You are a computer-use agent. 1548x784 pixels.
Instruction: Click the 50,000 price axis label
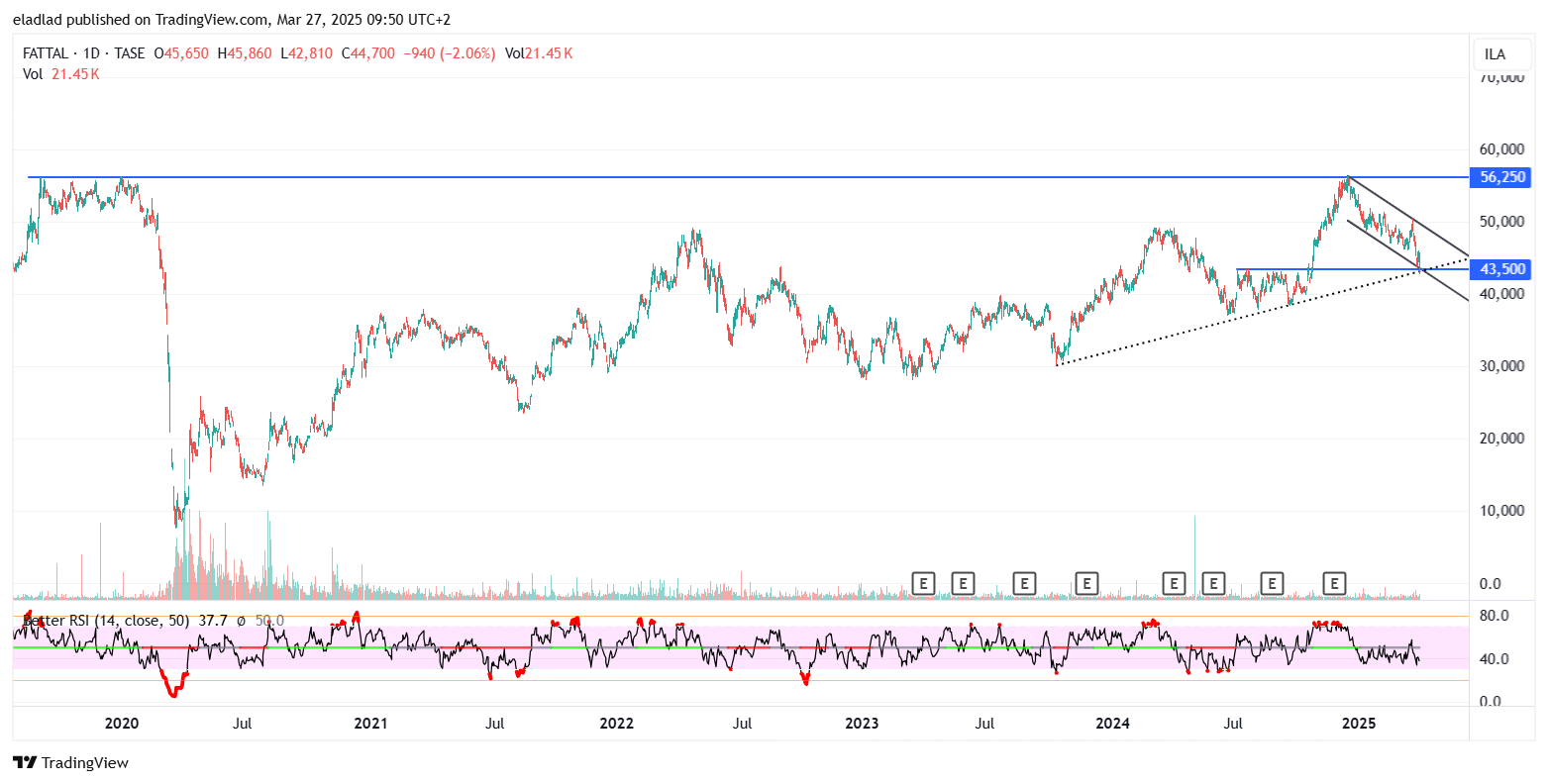point(1501,222)
